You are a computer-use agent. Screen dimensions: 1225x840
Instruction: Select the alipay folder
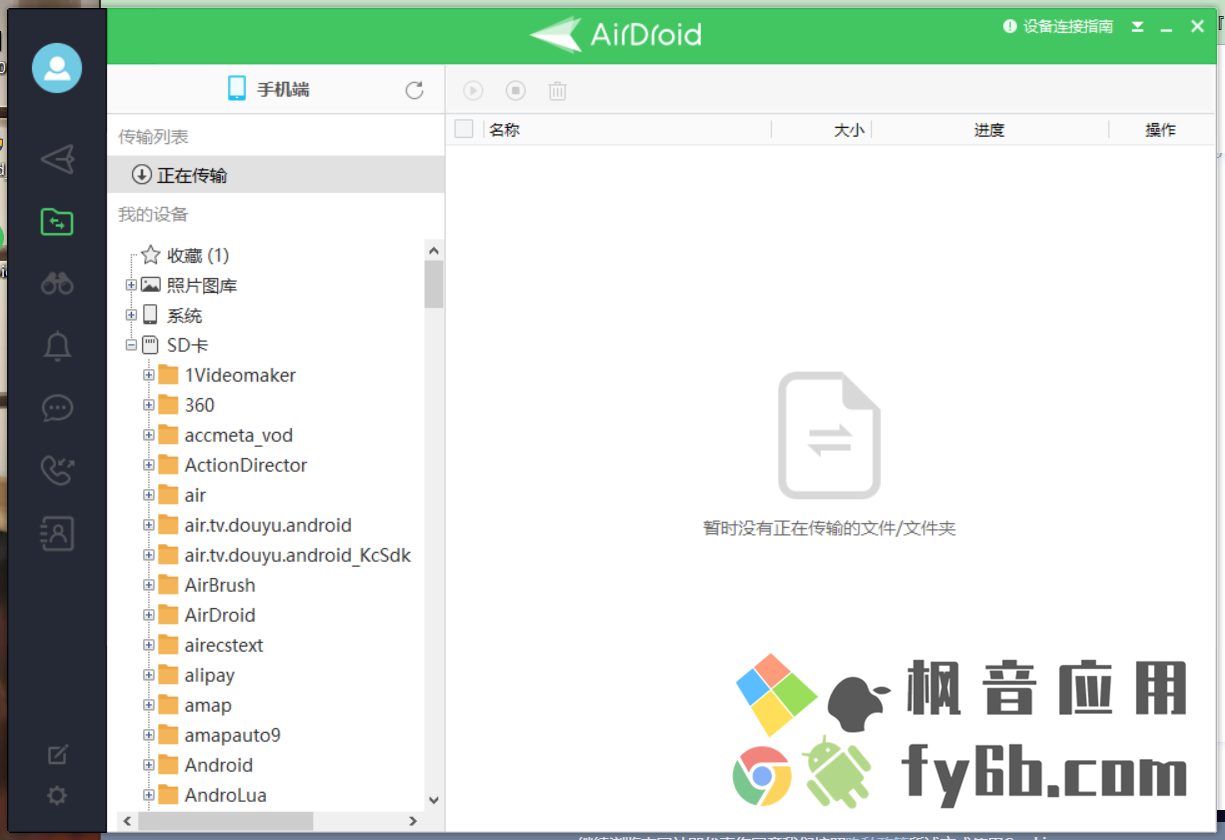coord(210,675)
